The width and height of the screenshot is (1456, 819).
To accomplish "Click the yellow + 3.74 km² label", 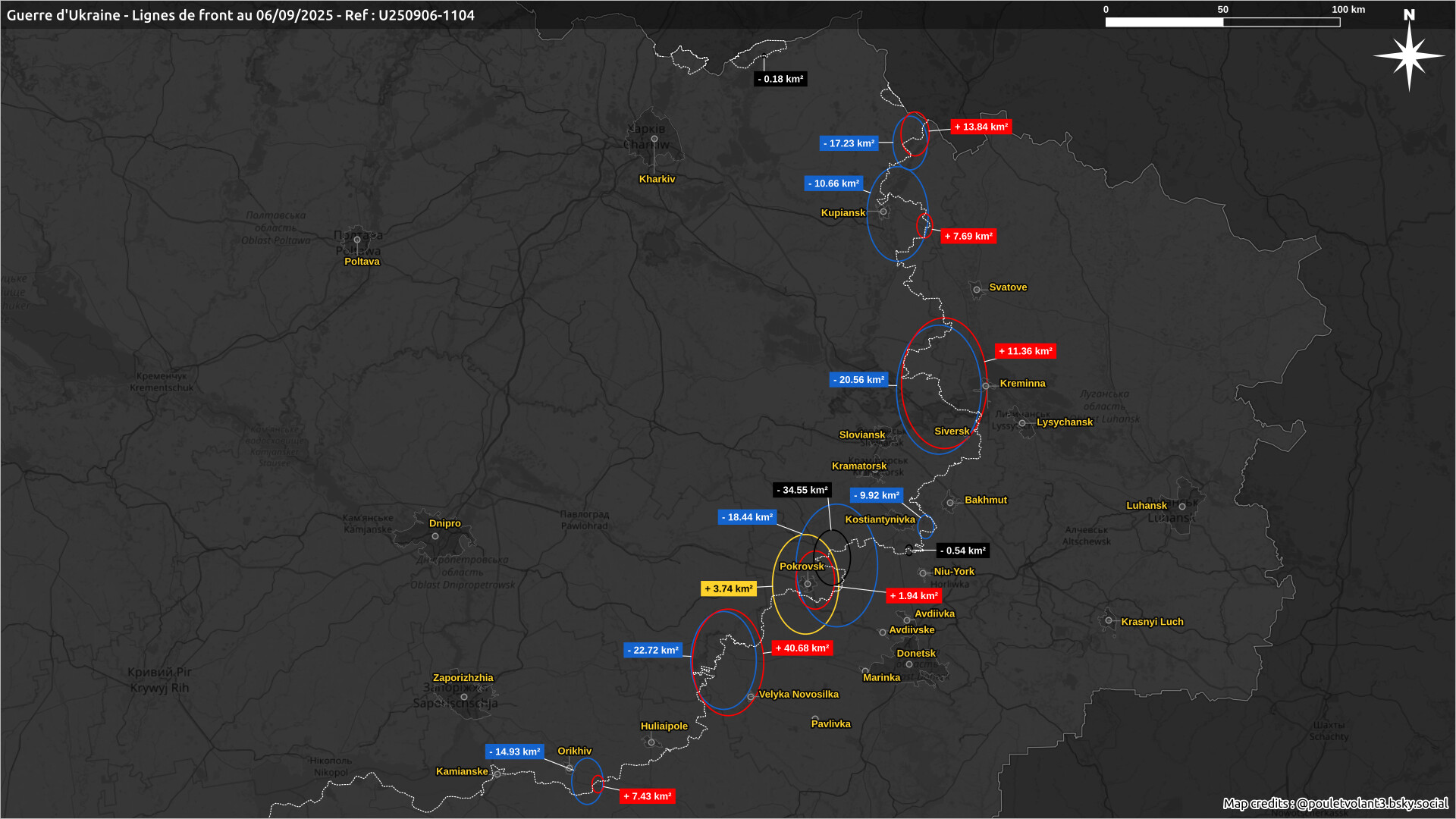I will point(729,589).
